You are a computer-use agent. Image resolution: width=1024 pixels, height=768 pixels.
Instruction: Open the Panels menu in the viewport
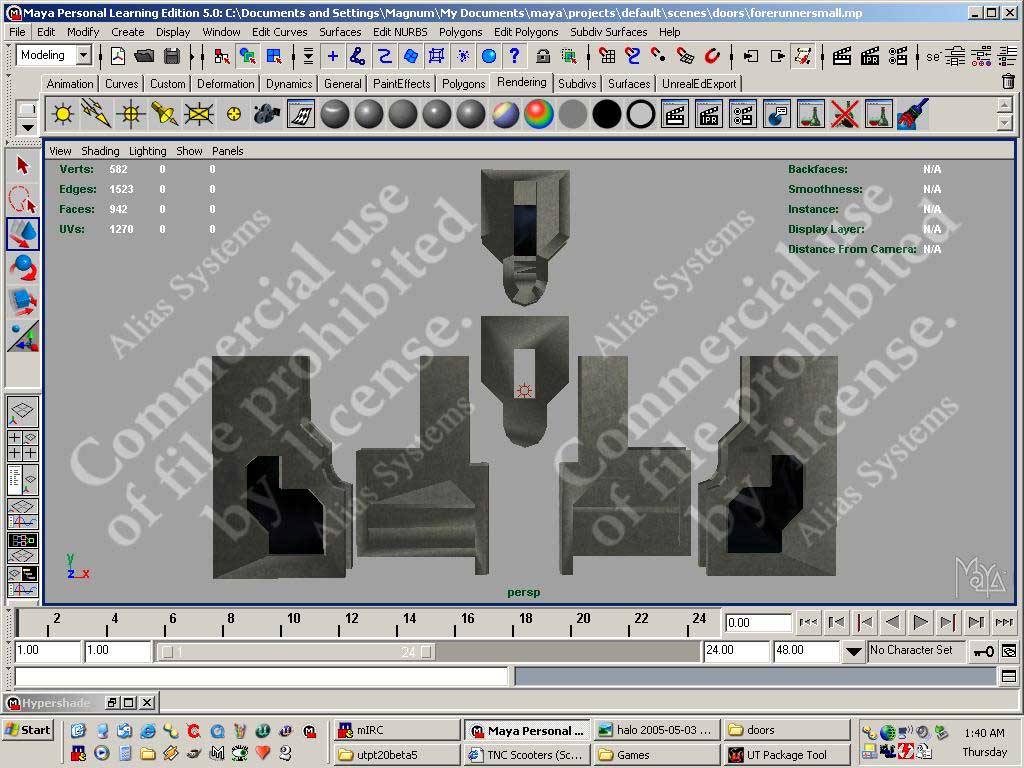(x=227, y=151)
